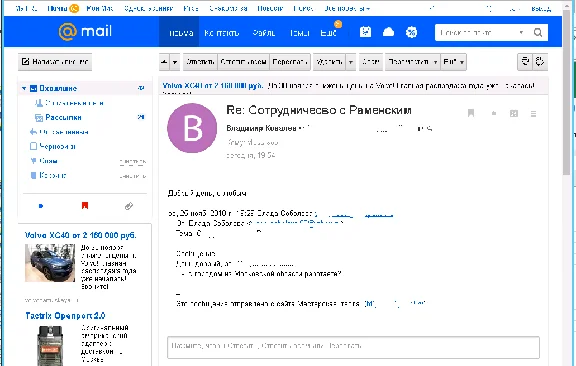The width and height of the screenshot is (576, 366).
Task: Open Мой Мир in the top portal bar
Action: click(100, 8)
